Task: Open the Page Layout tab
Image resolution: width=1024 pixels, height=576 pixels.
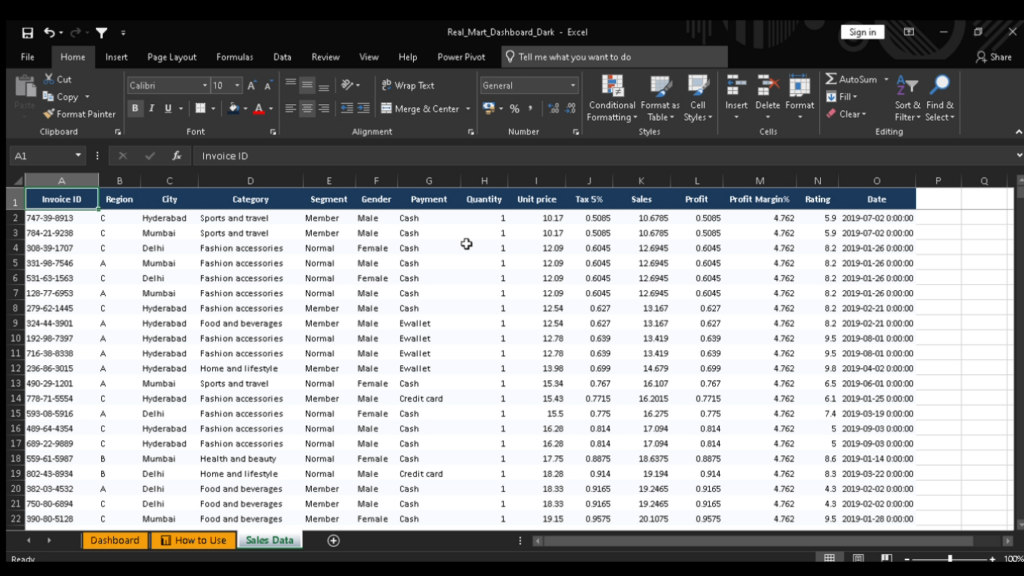Action: 172,57
